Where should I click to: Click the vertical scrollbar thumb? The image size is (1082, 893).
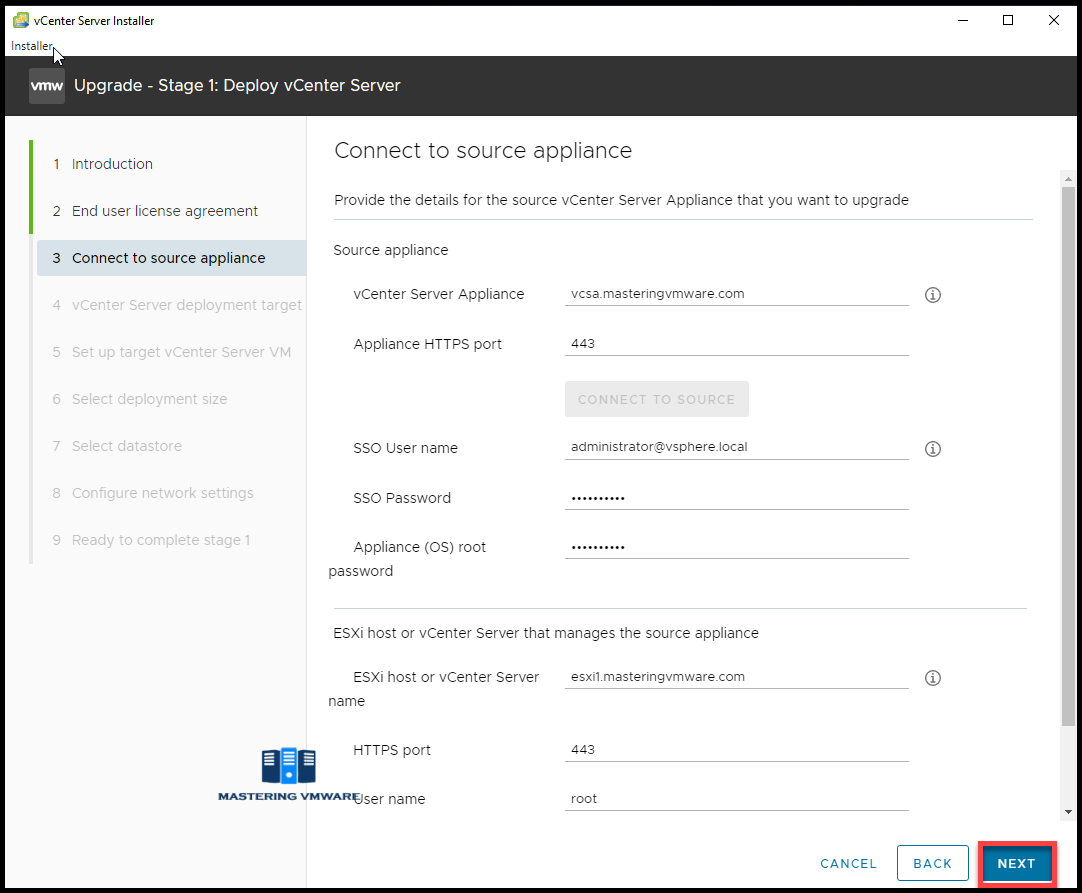point(1068,456)
